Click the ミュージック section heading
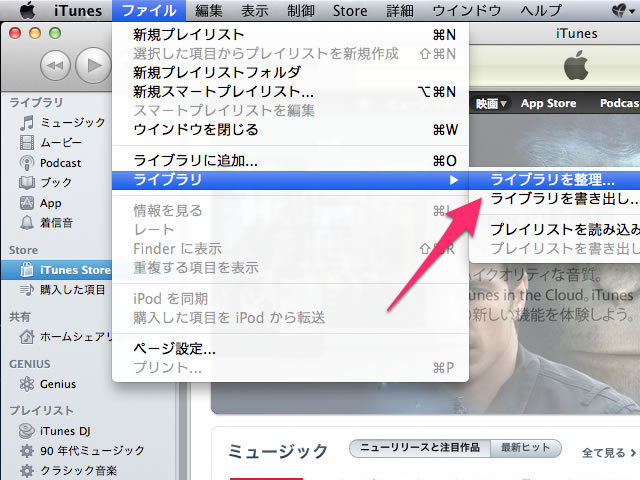Viewport: 640px width, 480px height. 278,451
